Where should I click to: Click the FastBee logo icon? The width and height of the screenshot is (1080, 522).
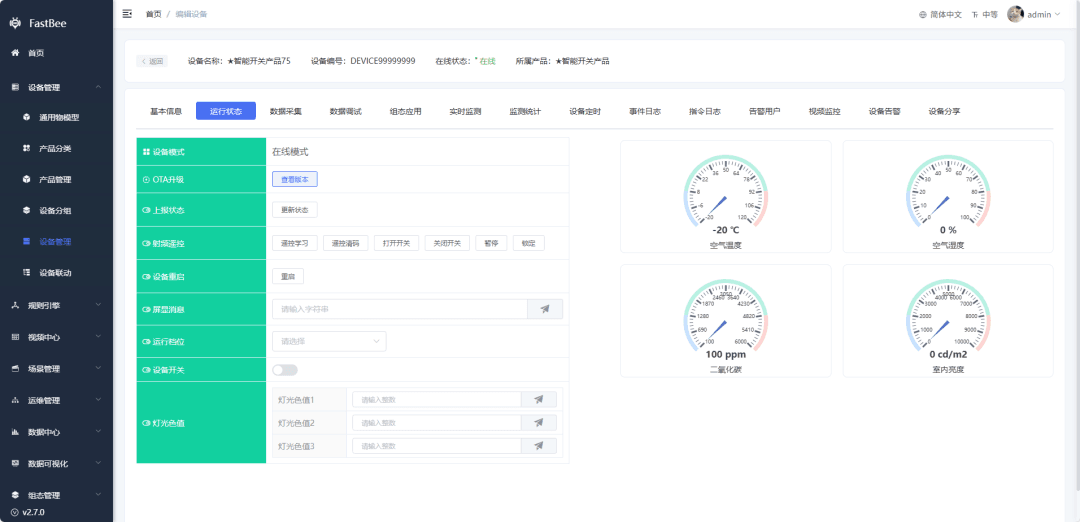click(15, 23)
